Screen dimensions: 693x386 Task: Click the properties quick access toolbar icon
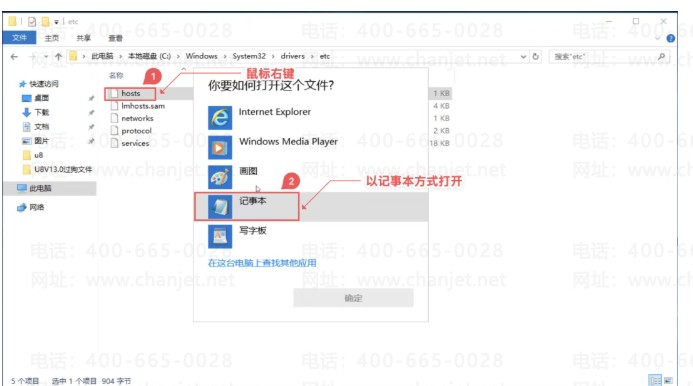point(32,21)
